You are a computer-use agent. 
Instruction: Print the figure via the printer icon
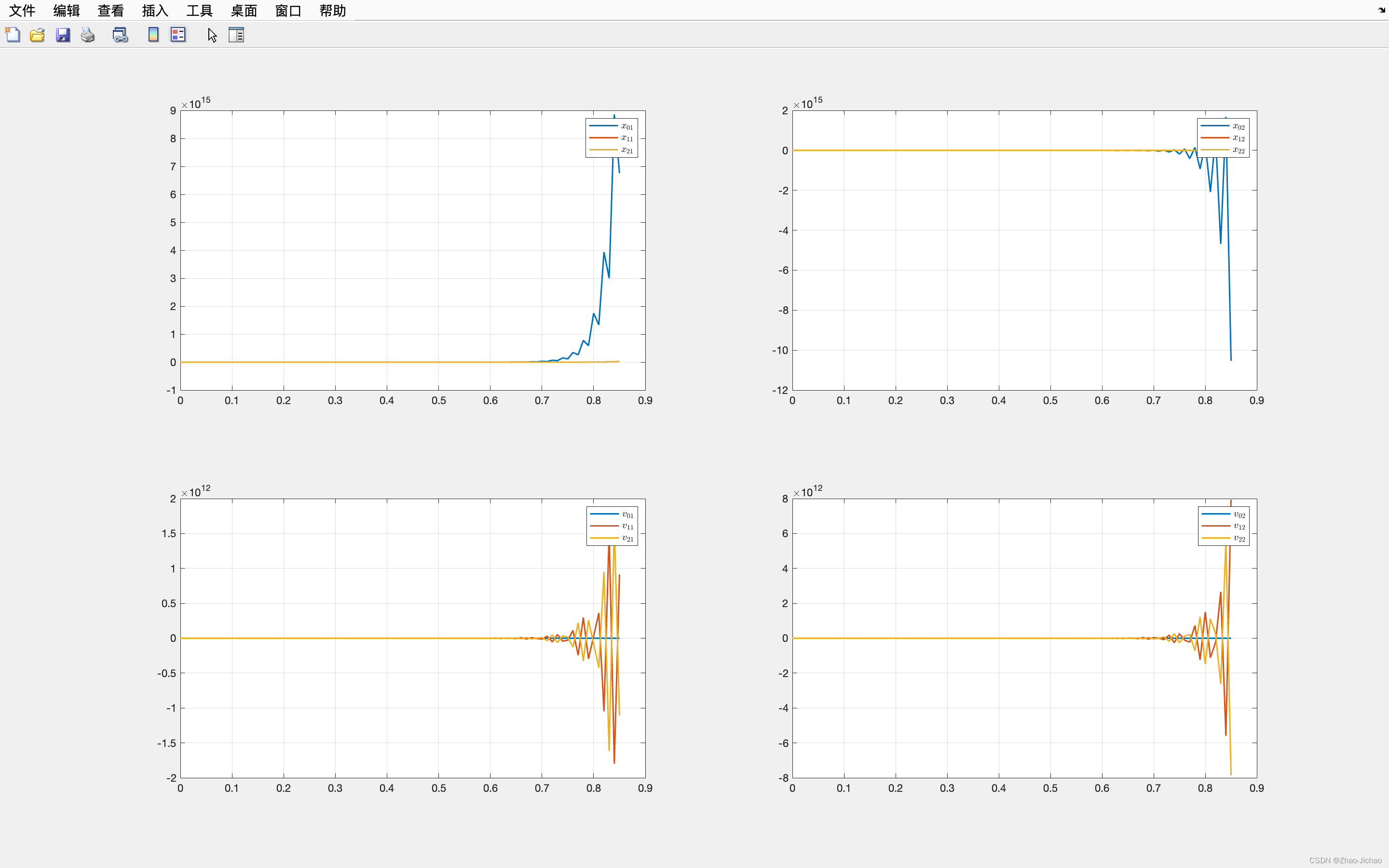pyautogui.click(x=88, y=35)
